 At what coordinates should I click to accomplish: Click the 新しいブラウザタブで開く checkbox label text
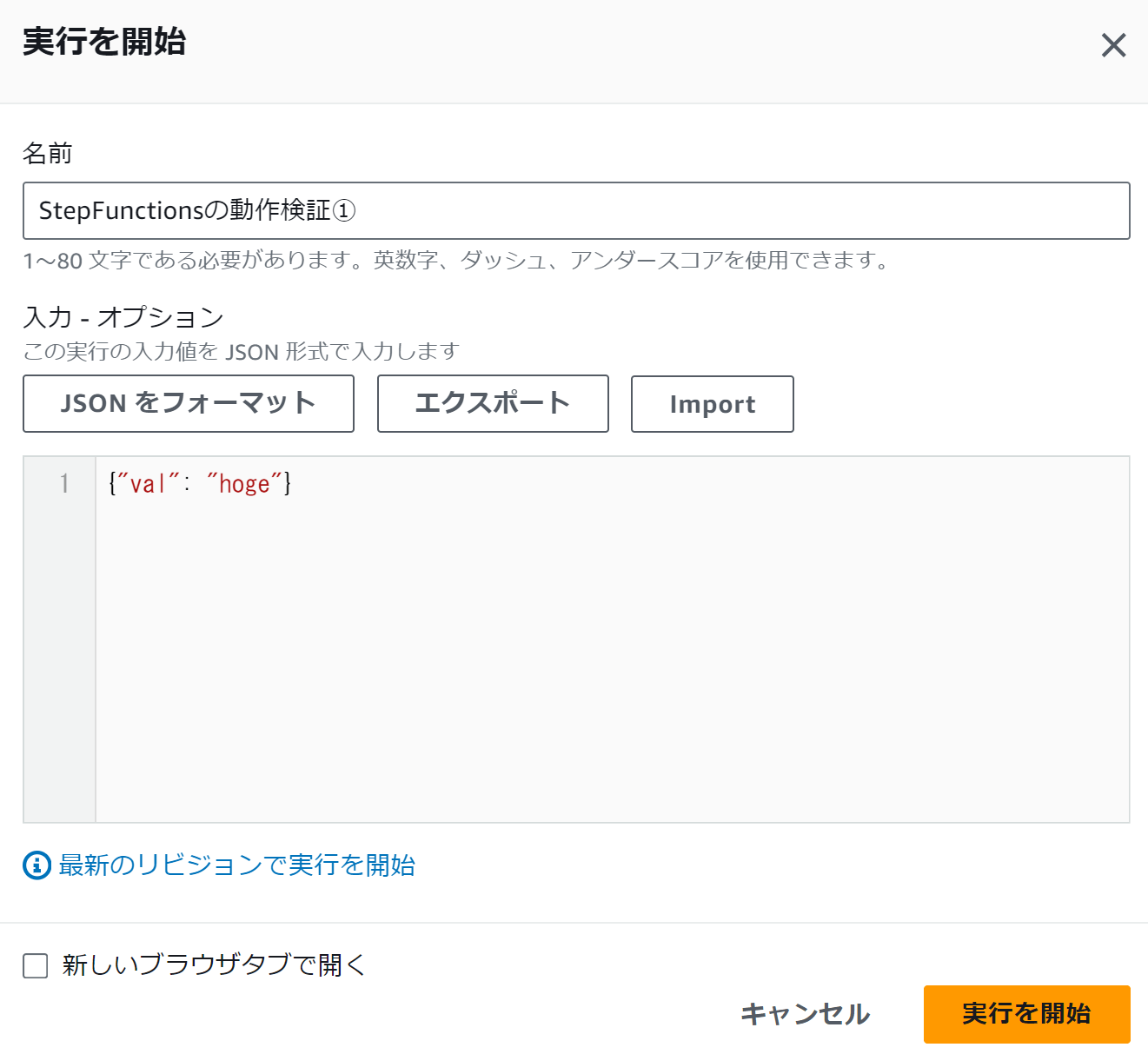(x=214, y=965)
